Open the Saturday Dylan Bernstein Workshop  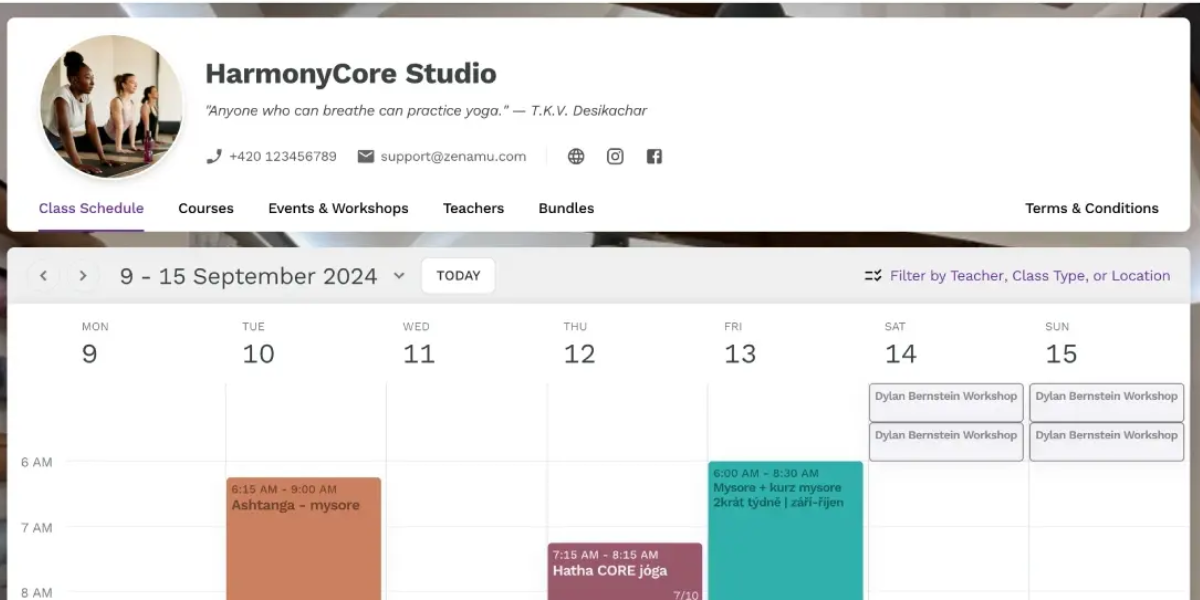pos(945,402)
